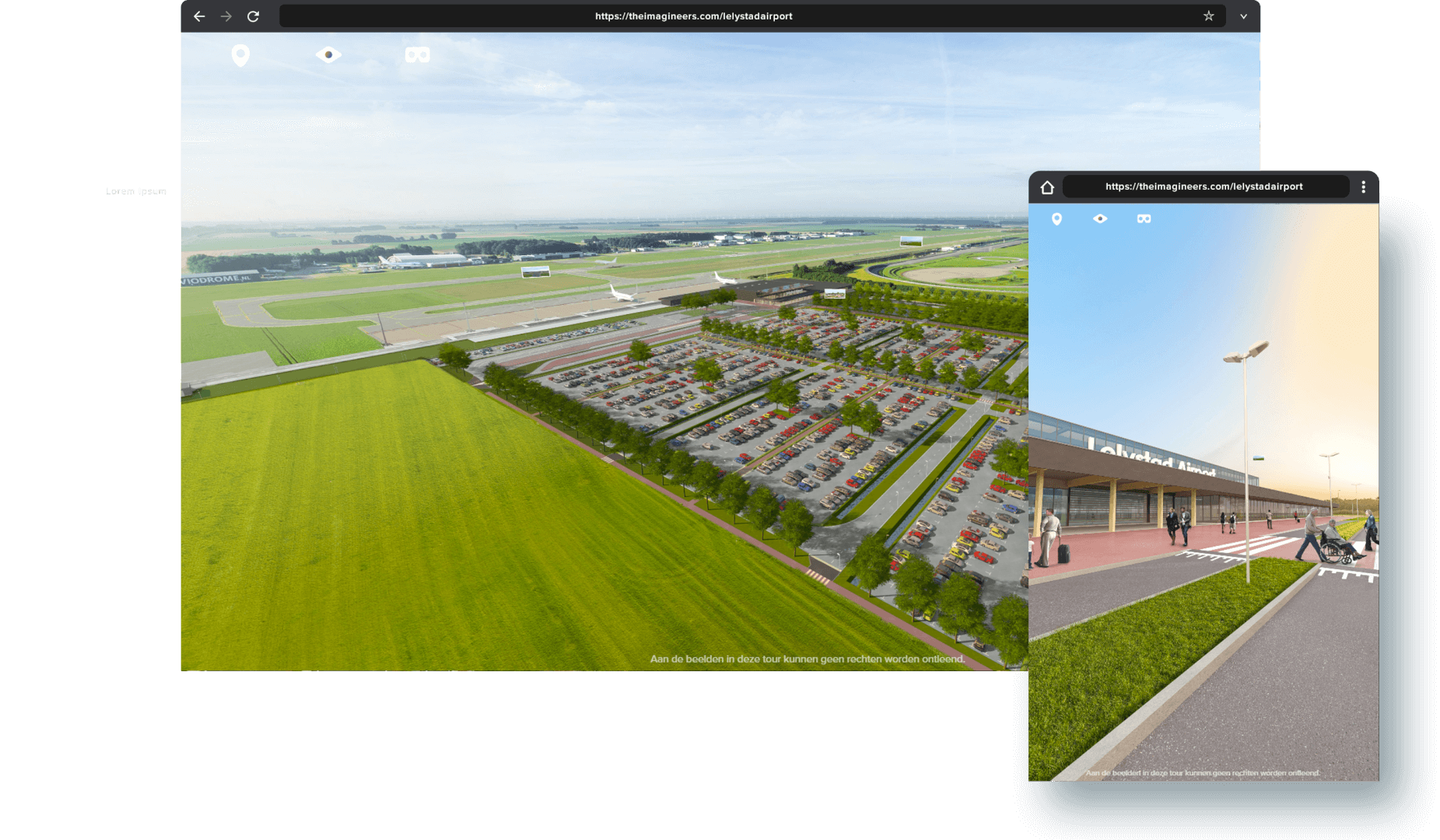Click the reload icon in desktop browser
The image size is (1440, 840).
pos(253,16)
